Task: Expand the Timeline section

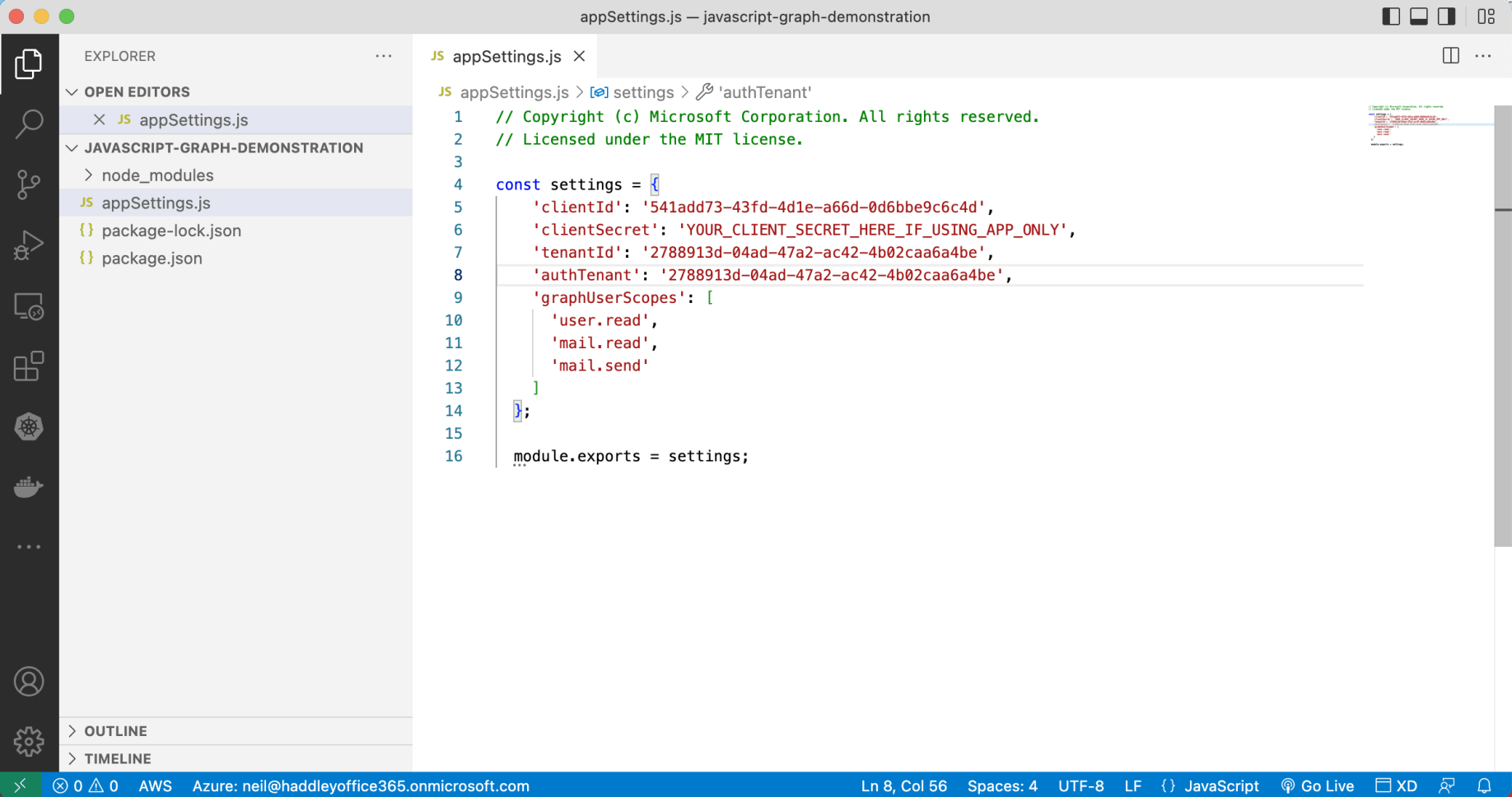Action: click(x=117, y=758)
